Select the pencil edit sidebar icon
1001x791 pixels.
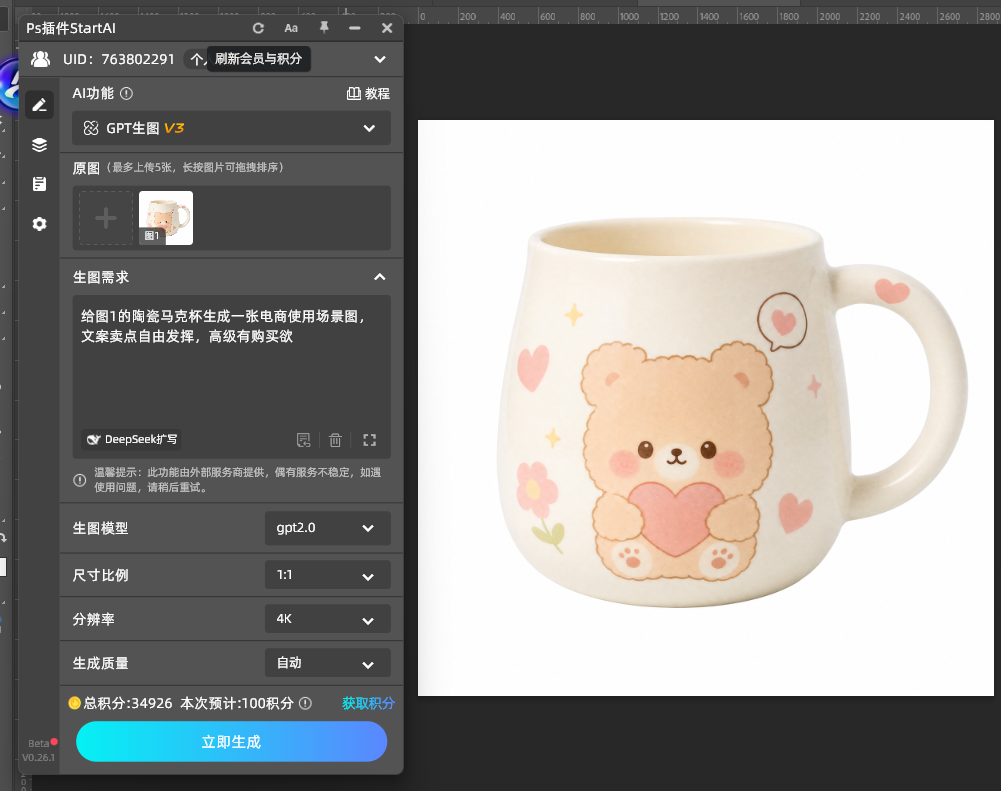40,105
